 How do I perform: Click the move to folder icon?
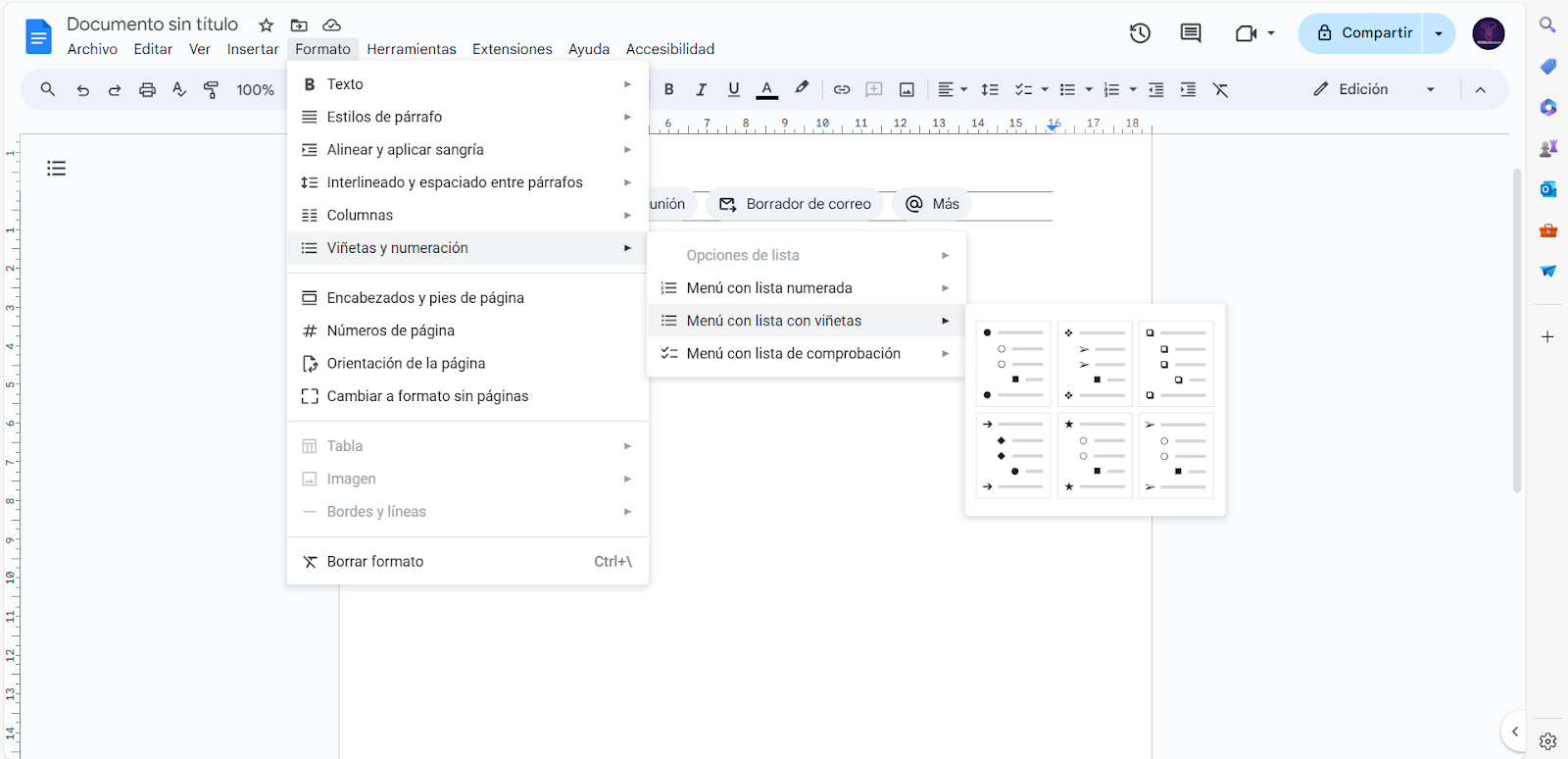point(299,25)
